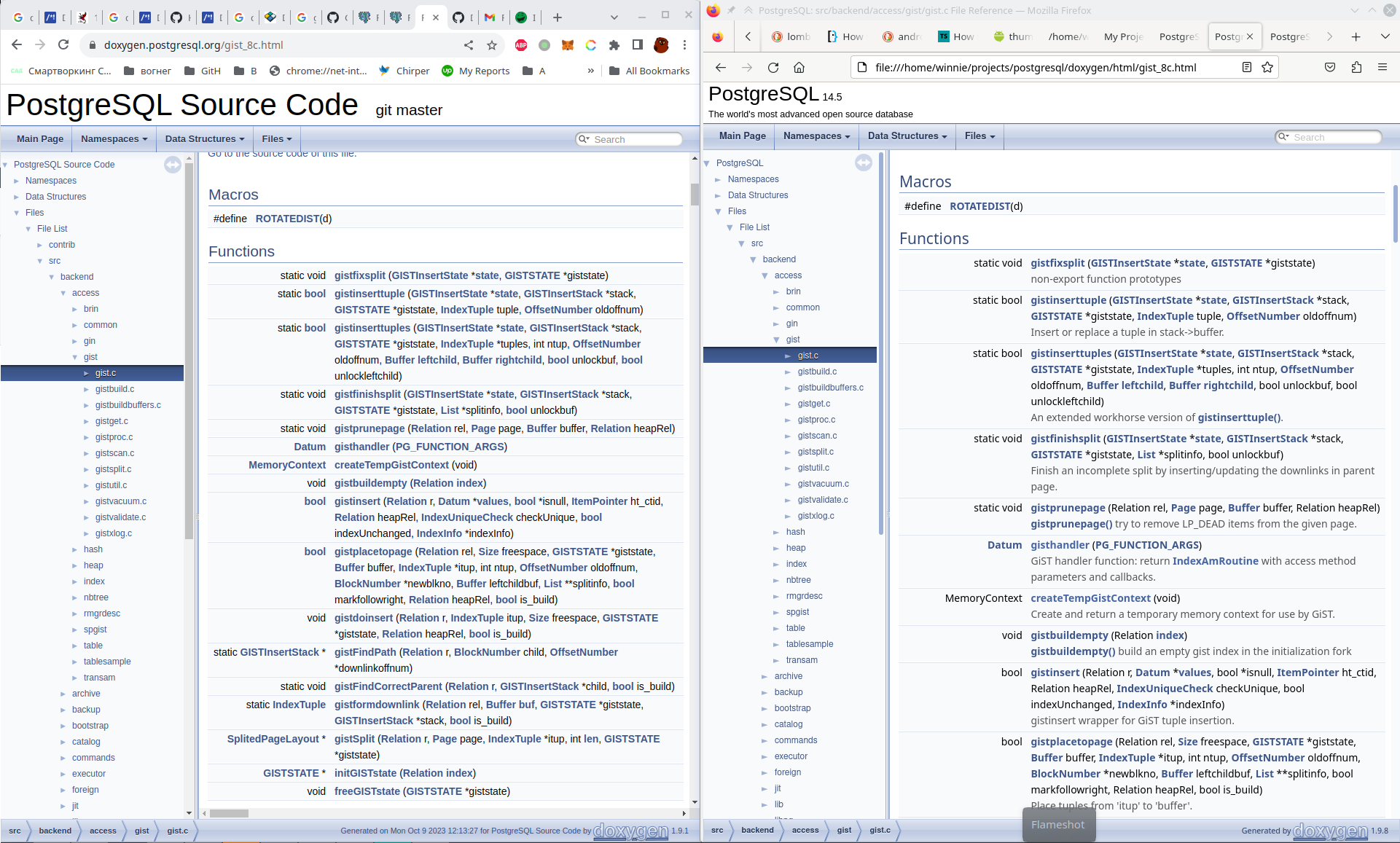Open gistinsert function link in left page
1400x843 pixels.
point(357,501)
